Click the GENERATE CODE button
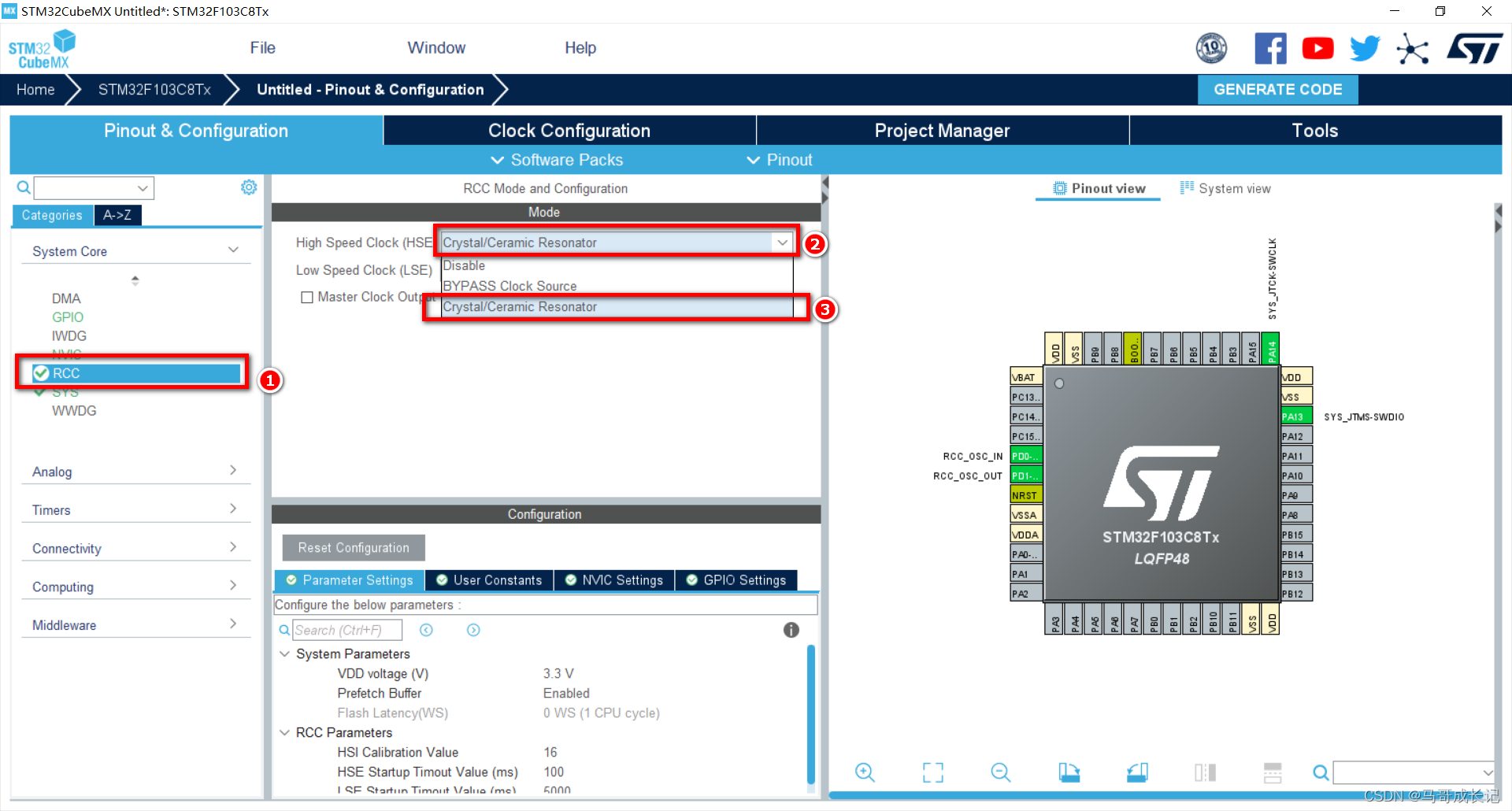Image resolution: width=1512 pixels, height=811 pixels. (x=1277, y=90)
